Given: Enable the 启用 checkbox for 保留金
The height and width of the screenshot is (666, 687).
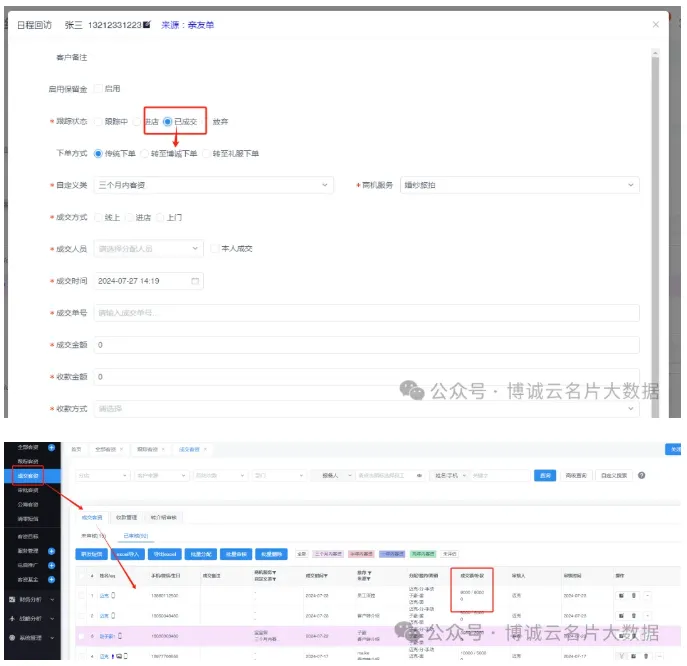Looking at the screenshot, I should (x=98, y=89).
